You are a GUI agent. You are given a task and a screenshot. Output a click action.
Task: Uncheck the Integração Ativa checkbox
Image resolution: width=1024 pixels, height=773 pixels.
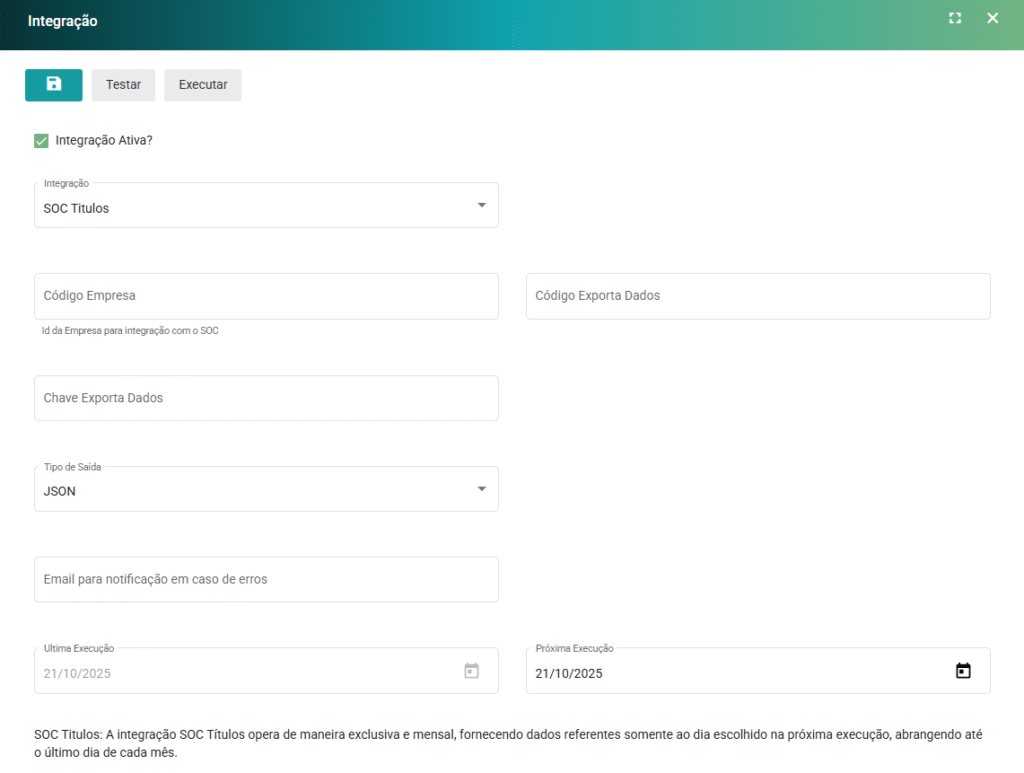pos(41,141)
